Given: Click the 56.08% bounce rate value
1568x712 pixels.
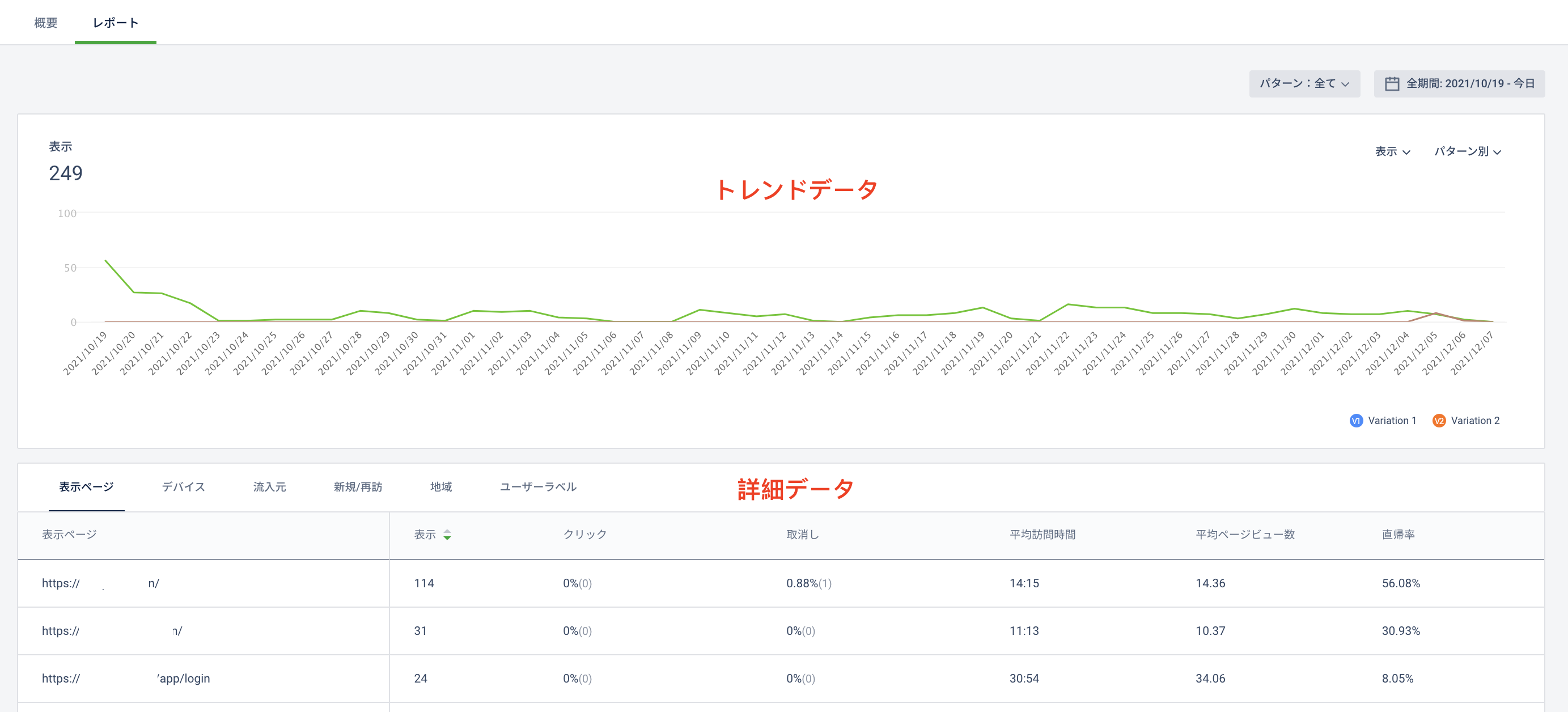Looking at the screenshot, I should pyautogui.click(x=1401, y=583).
